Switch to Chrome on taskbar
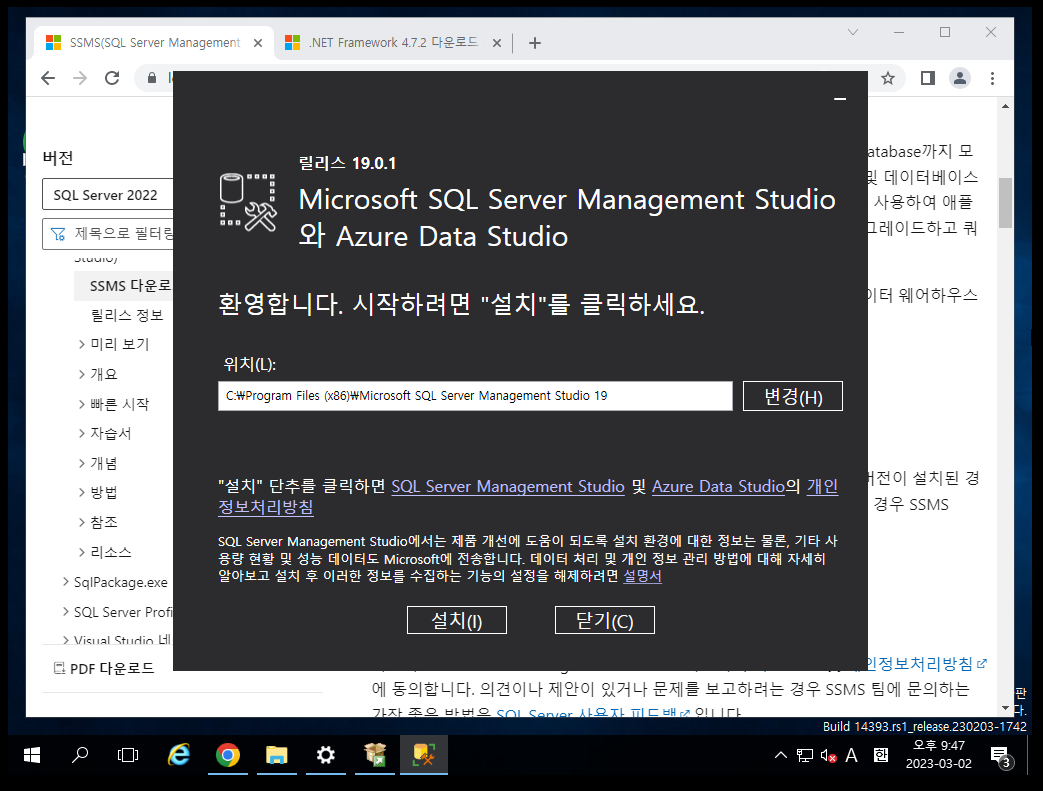Viewport: 1043px width, 791px height. coord(227,755)
